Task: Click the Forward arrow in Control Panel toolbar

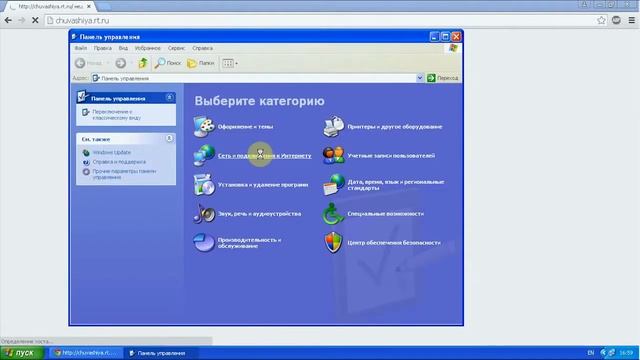Action: point(120,63)
